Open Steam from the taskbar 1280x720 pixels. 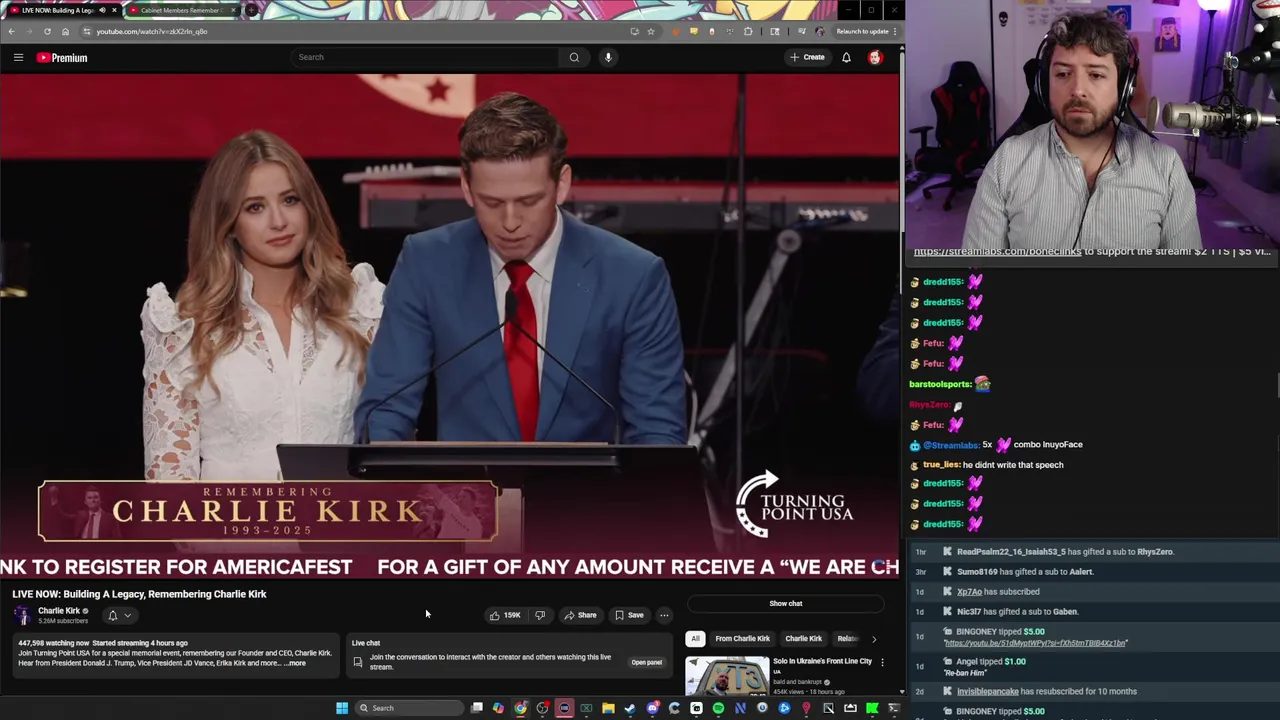(630, 708)
